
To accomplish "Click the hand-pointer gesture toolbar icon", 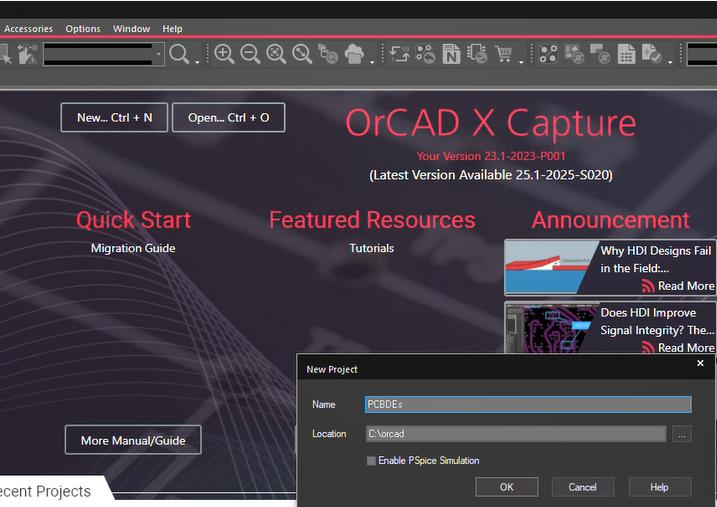I will 27,54.
